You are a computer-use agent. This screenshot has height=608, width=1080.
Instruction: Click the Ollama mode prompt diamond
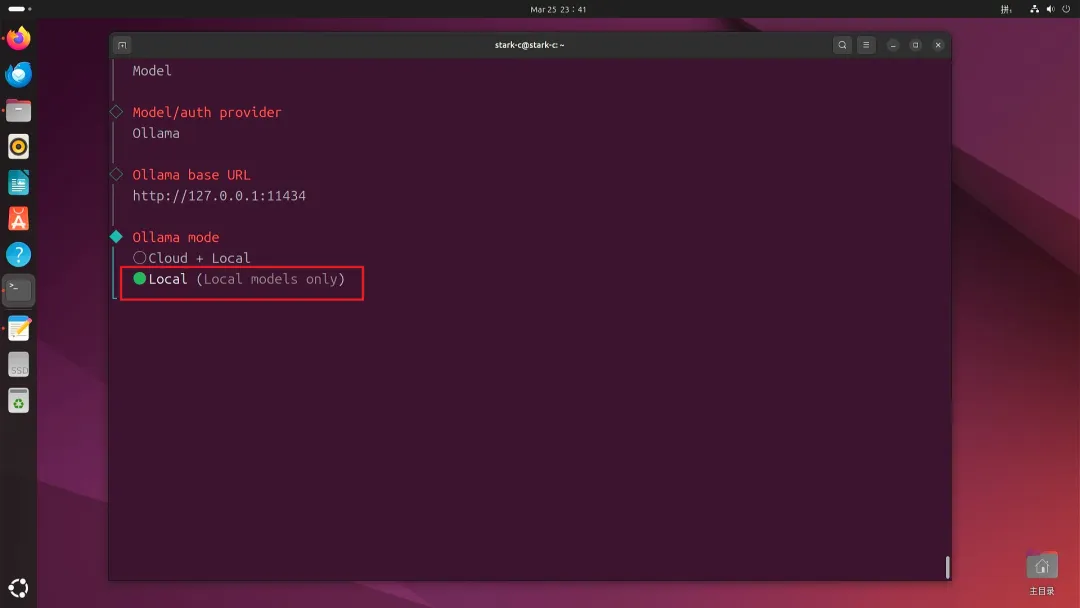116,237
